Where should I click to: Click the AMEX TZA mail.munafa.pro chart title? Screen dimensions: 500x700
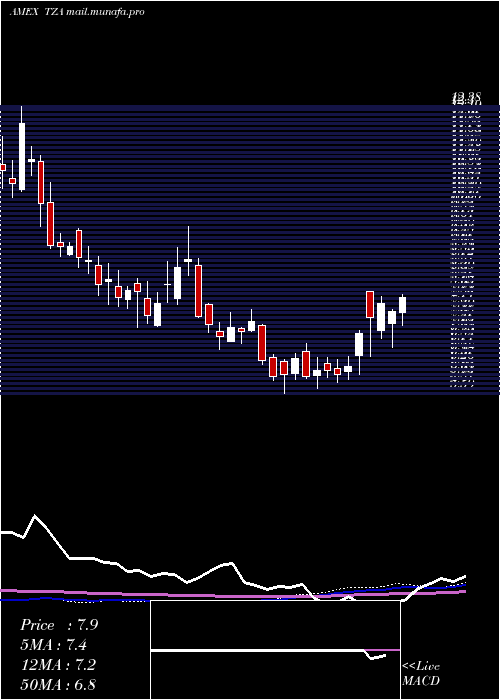(x=77, y=12)
